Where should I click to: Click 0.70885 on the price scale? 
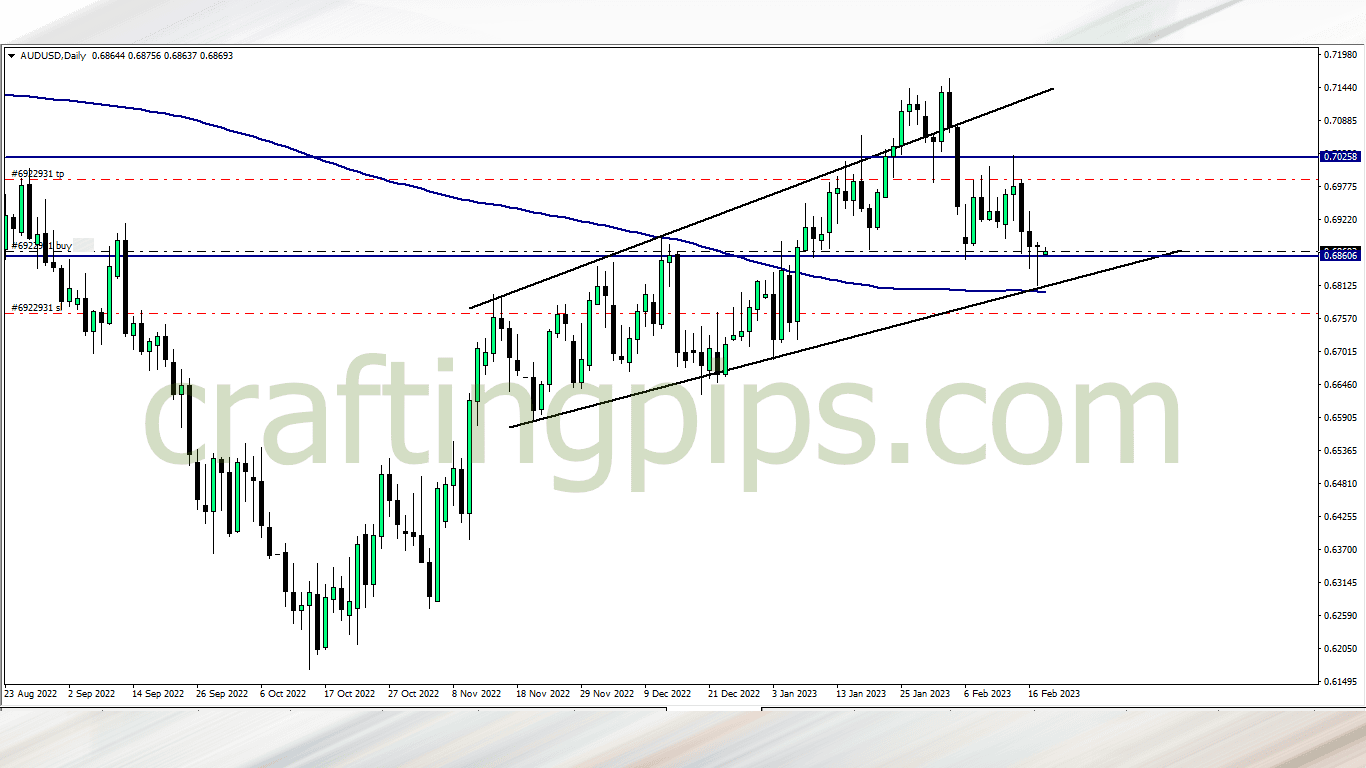[1340, 120]
